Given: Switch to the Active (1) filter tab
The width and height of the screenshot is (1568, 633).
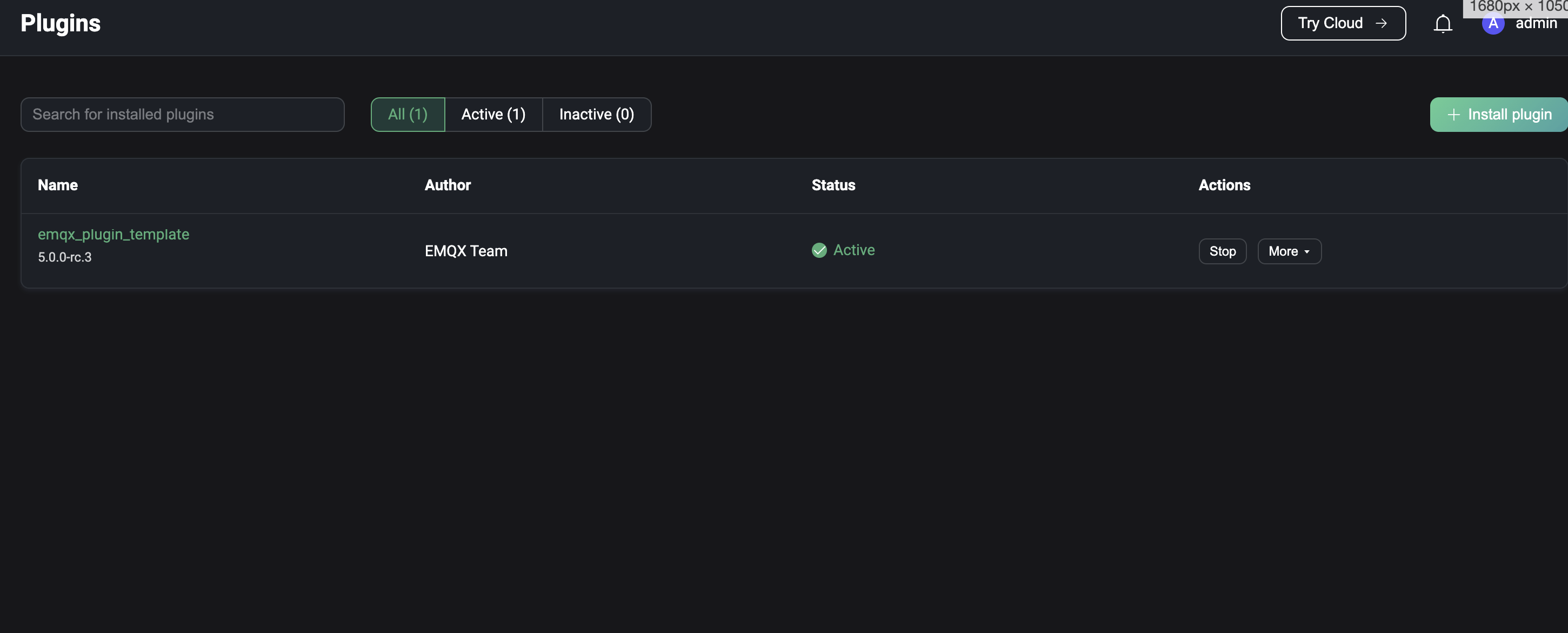Looking at the screenshot, I should point(493,115).
